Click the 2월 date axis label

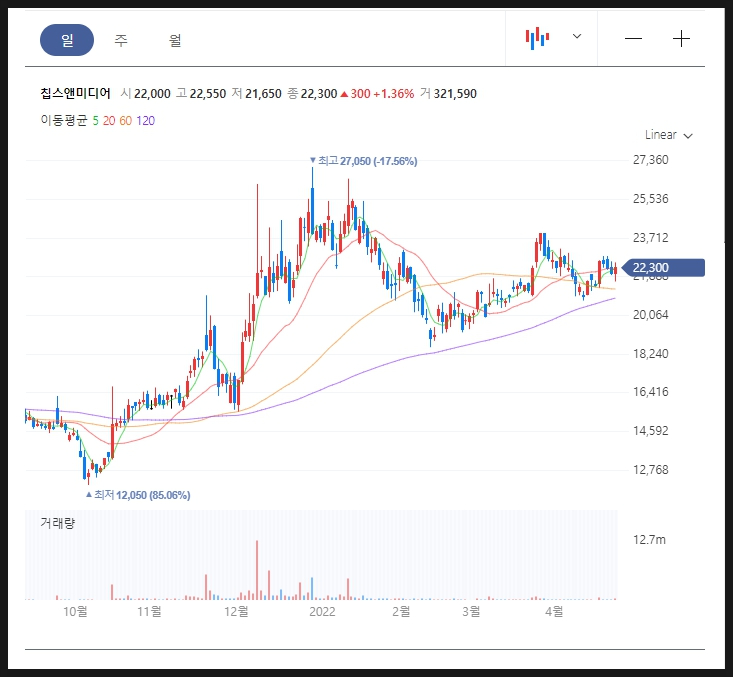tap(401, 611)
